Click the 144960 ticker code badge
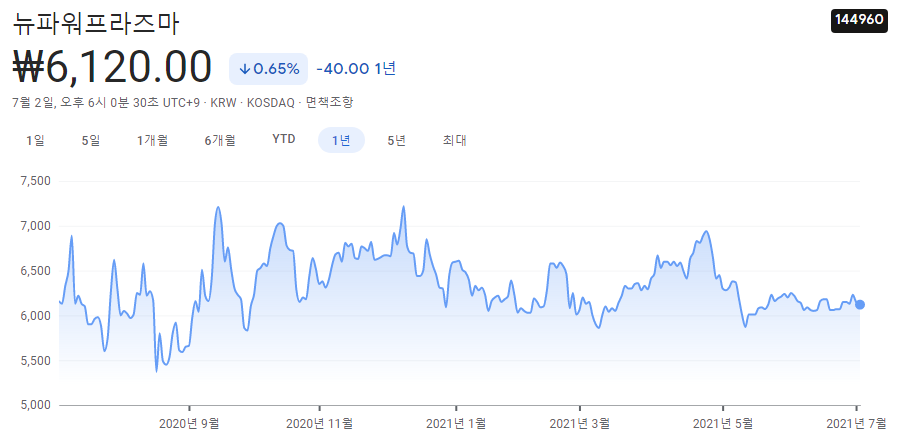The width and height of the screenshot is (897, 444). click(859, 20)
